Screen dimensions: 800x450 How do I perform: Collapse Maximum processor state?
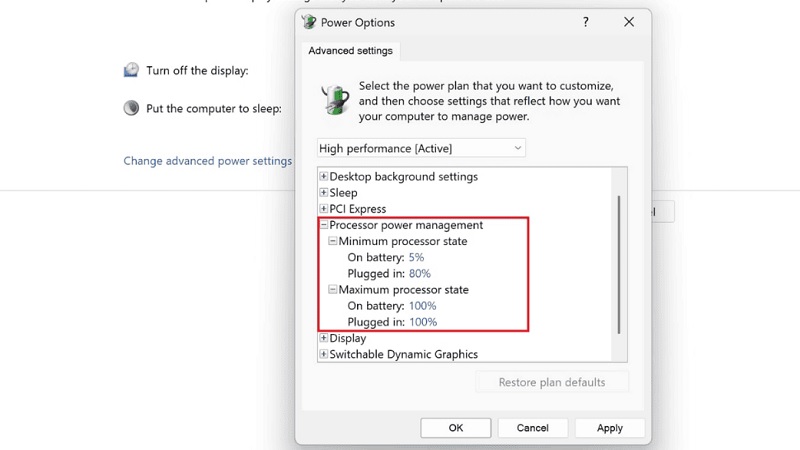[333, 289]
